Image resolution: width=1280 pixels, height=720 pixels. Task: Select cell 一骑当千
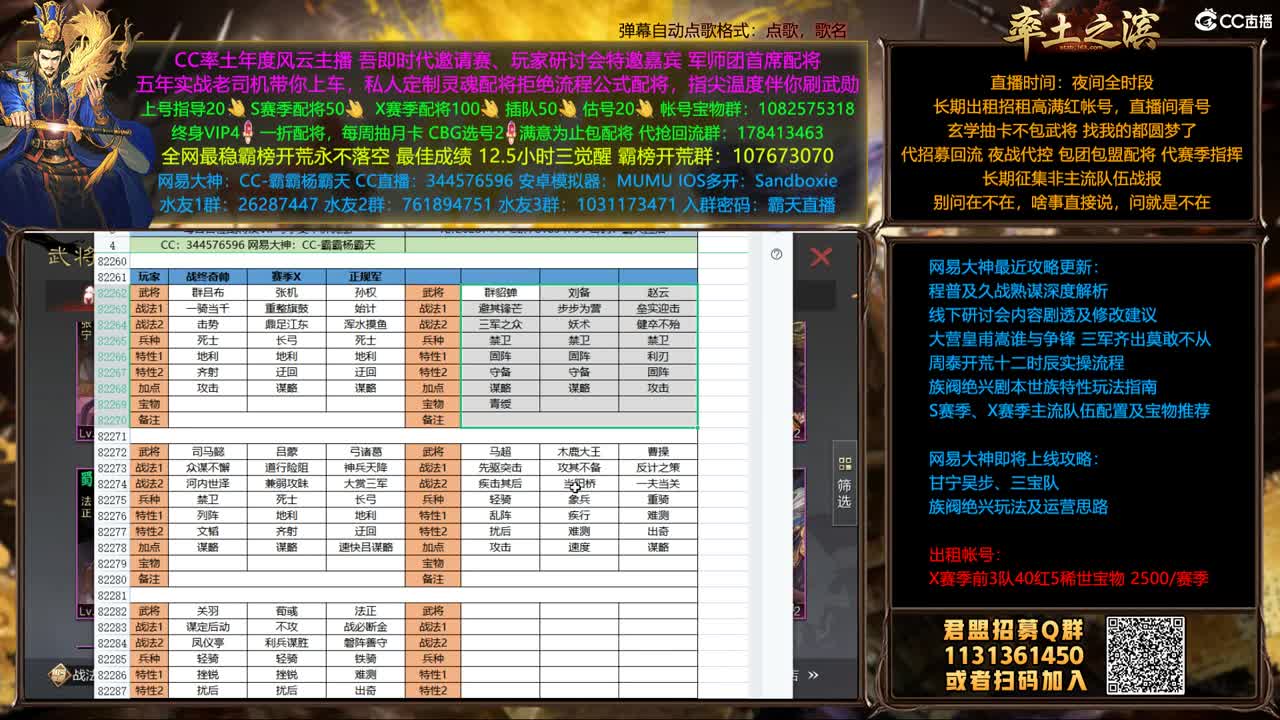tap(207, 308)
